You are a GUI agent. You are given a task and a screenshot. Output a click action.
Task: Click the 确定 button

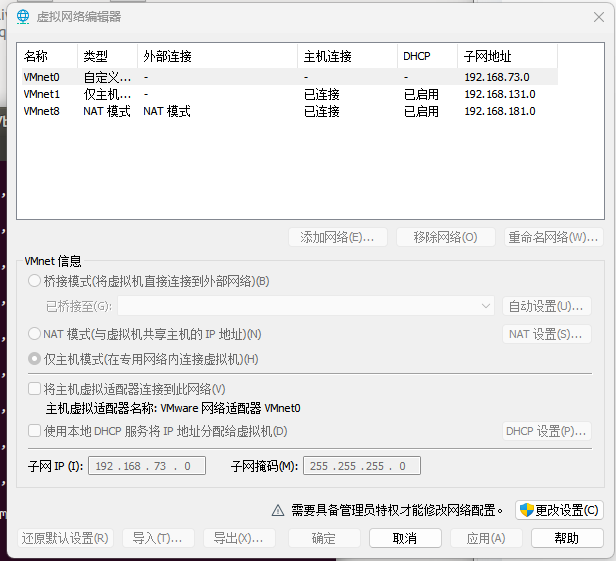pyautogui.click(x=324, y=538)
